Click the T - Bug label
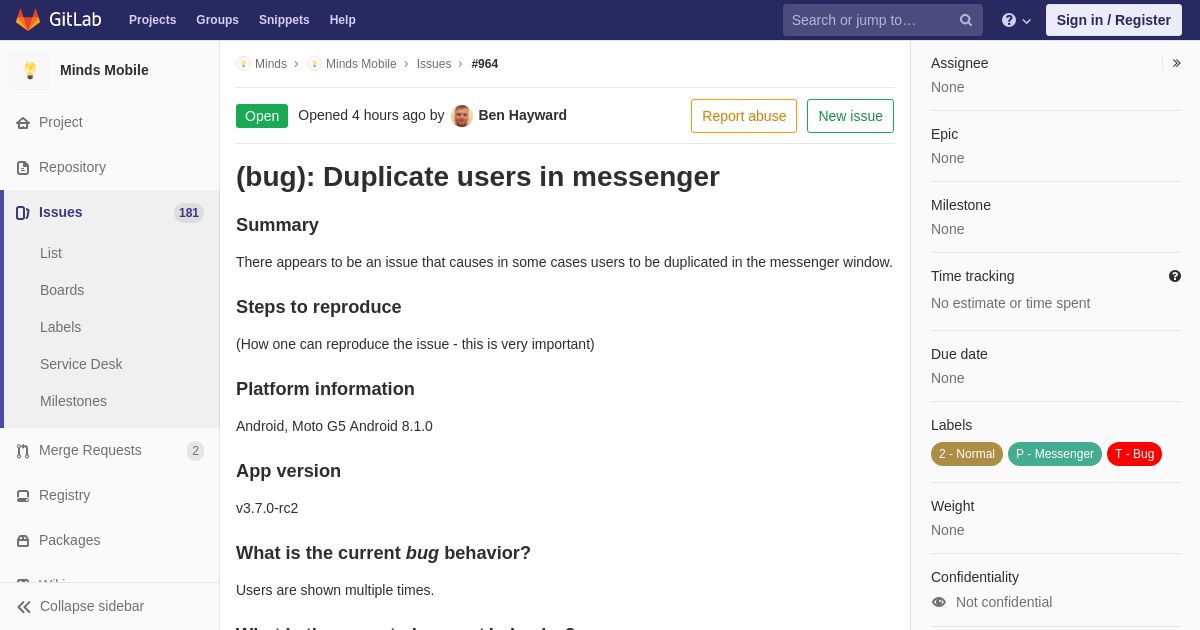 point(1134,454)
